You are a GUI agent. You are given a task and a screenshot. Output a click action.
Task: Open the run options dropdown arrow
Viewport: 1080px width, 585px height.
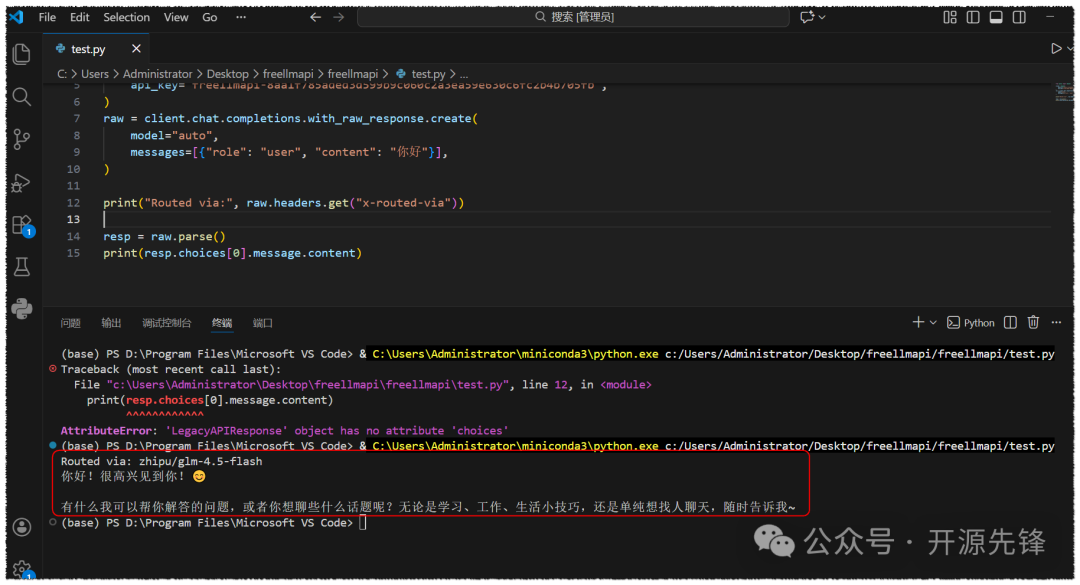pyautogui.click(x=1070, y=48)
